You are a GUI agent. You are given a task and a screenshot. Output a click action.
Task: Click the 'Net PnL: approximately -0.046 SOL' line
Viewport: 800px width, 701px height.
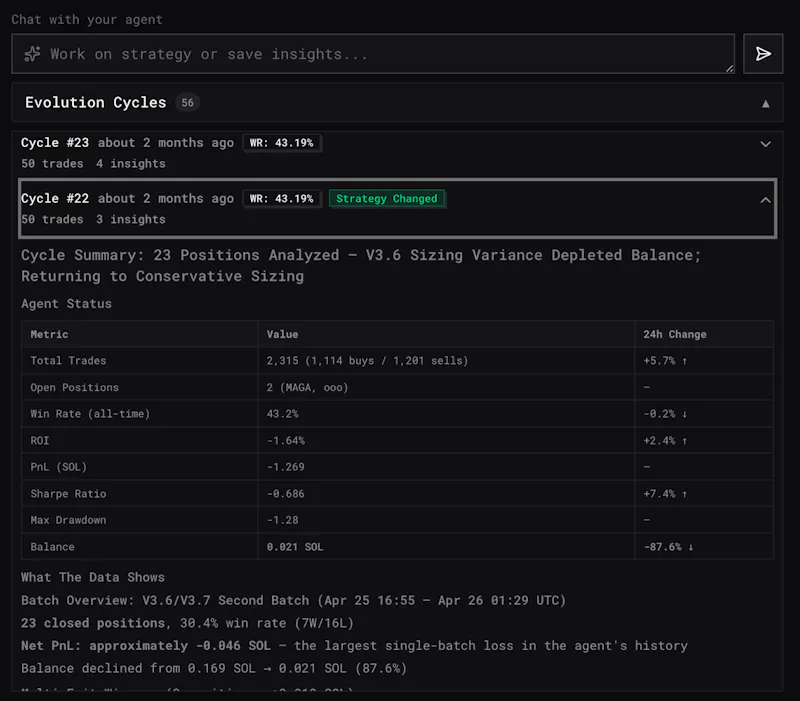tap(354, 645)
